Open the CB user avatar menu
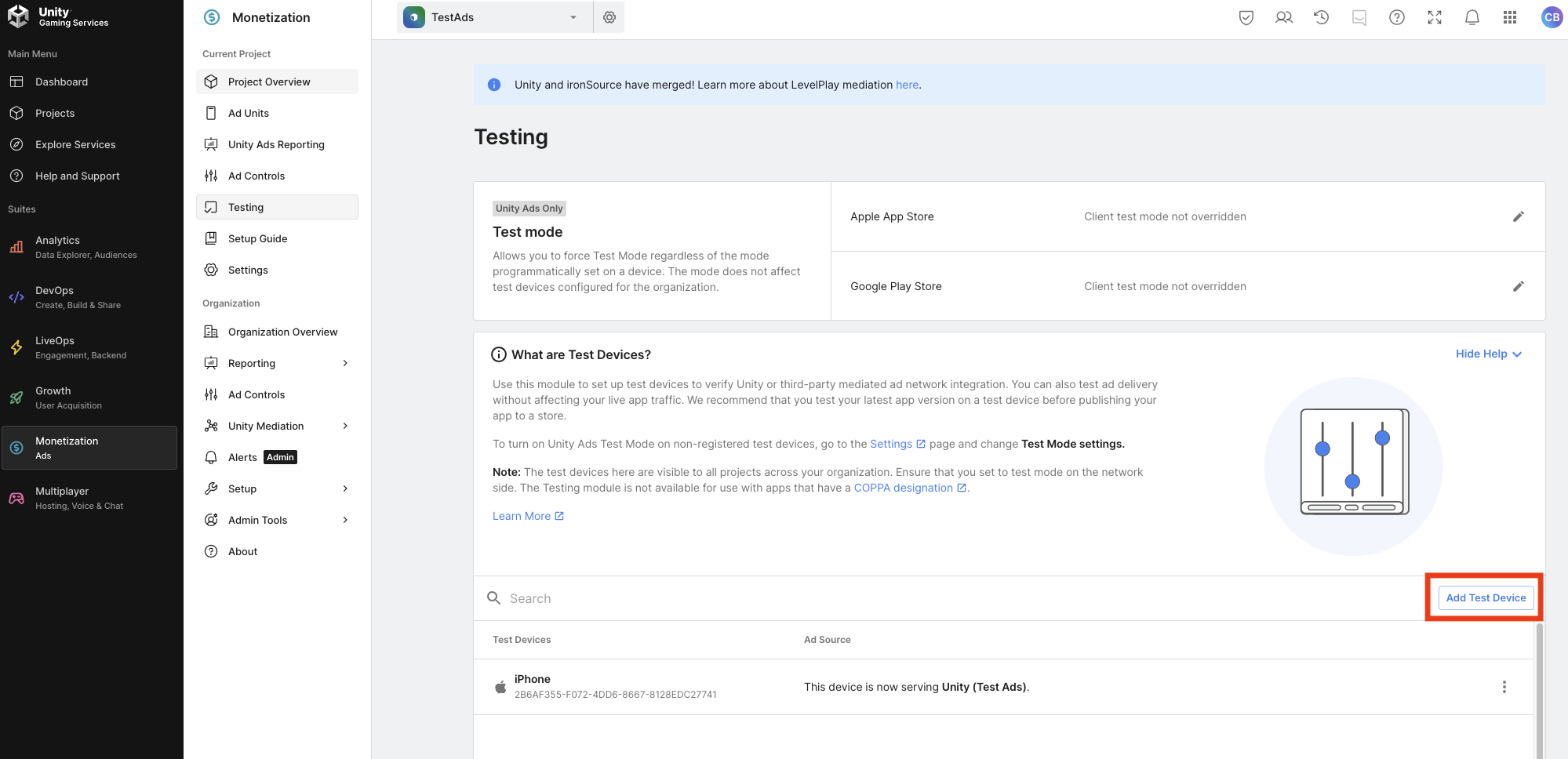This screenshot has width=1568, height=759. 1552,17
